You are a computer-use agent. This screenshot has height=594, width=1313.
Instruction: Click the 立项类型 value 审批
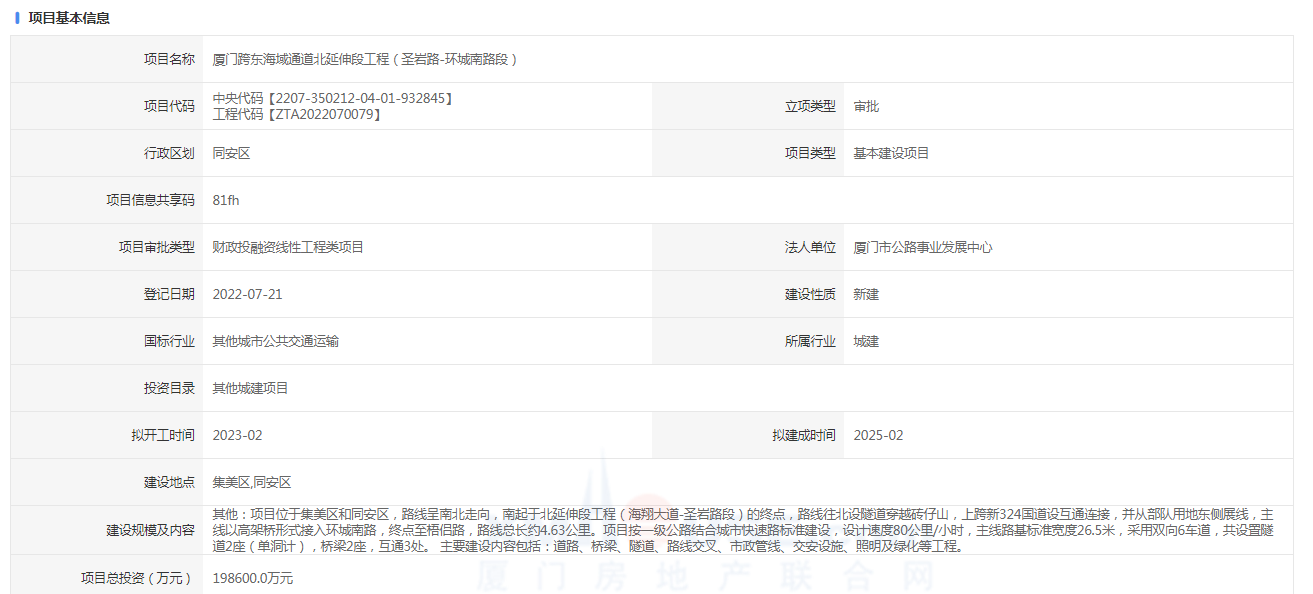pyautogui.click(x=866, y=106)
